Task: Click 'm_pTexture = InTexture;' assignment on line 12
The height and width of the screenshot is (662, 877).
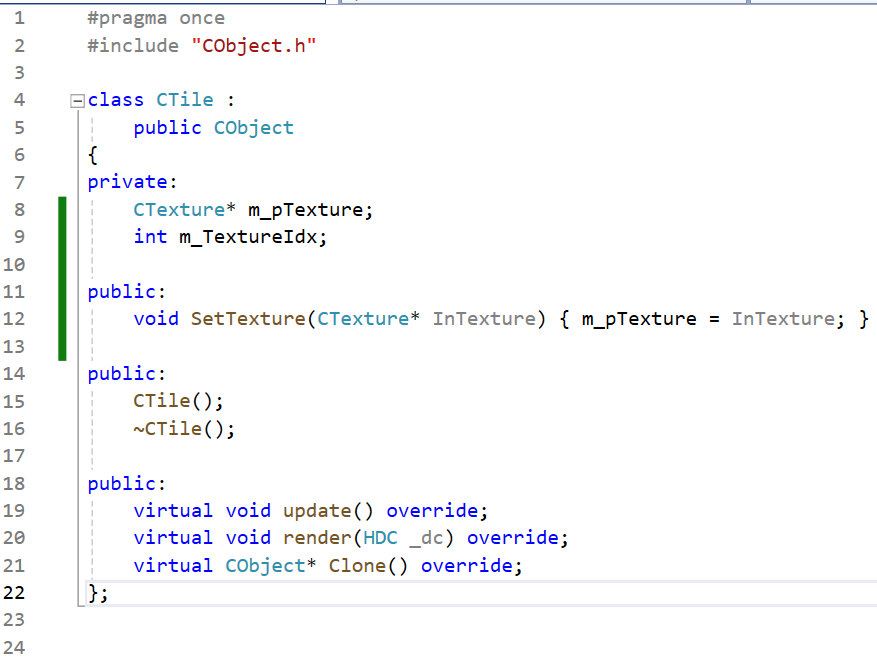Action: point(713,319)
